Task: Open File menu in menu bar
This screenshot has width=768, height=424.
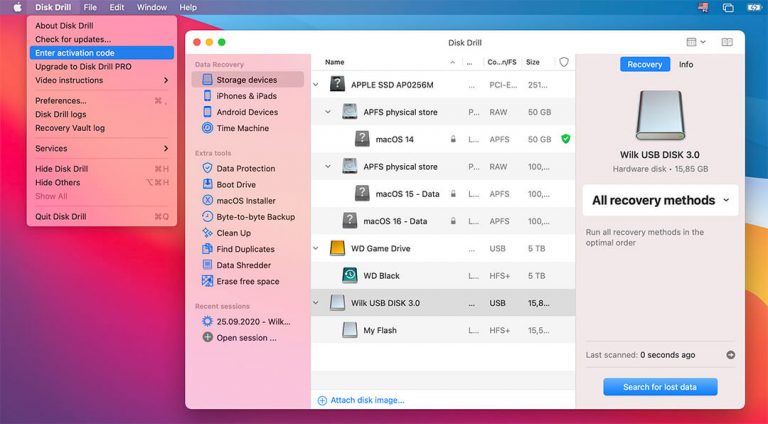Action: pyautogui.click(x=90, y=7)
